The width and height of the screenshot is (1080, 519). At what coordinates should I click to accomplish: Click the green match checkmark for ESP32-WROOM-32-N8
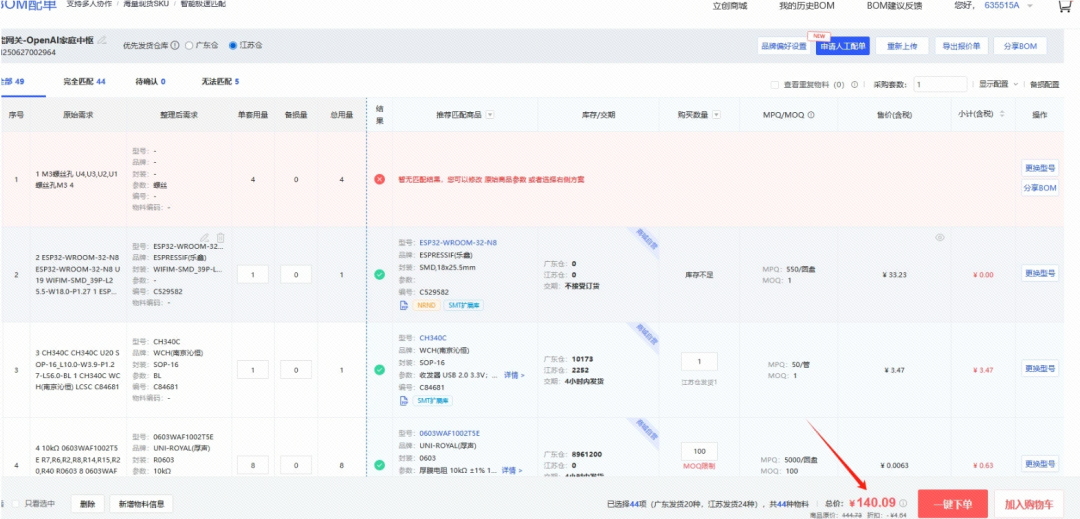(x=380, y=274)
